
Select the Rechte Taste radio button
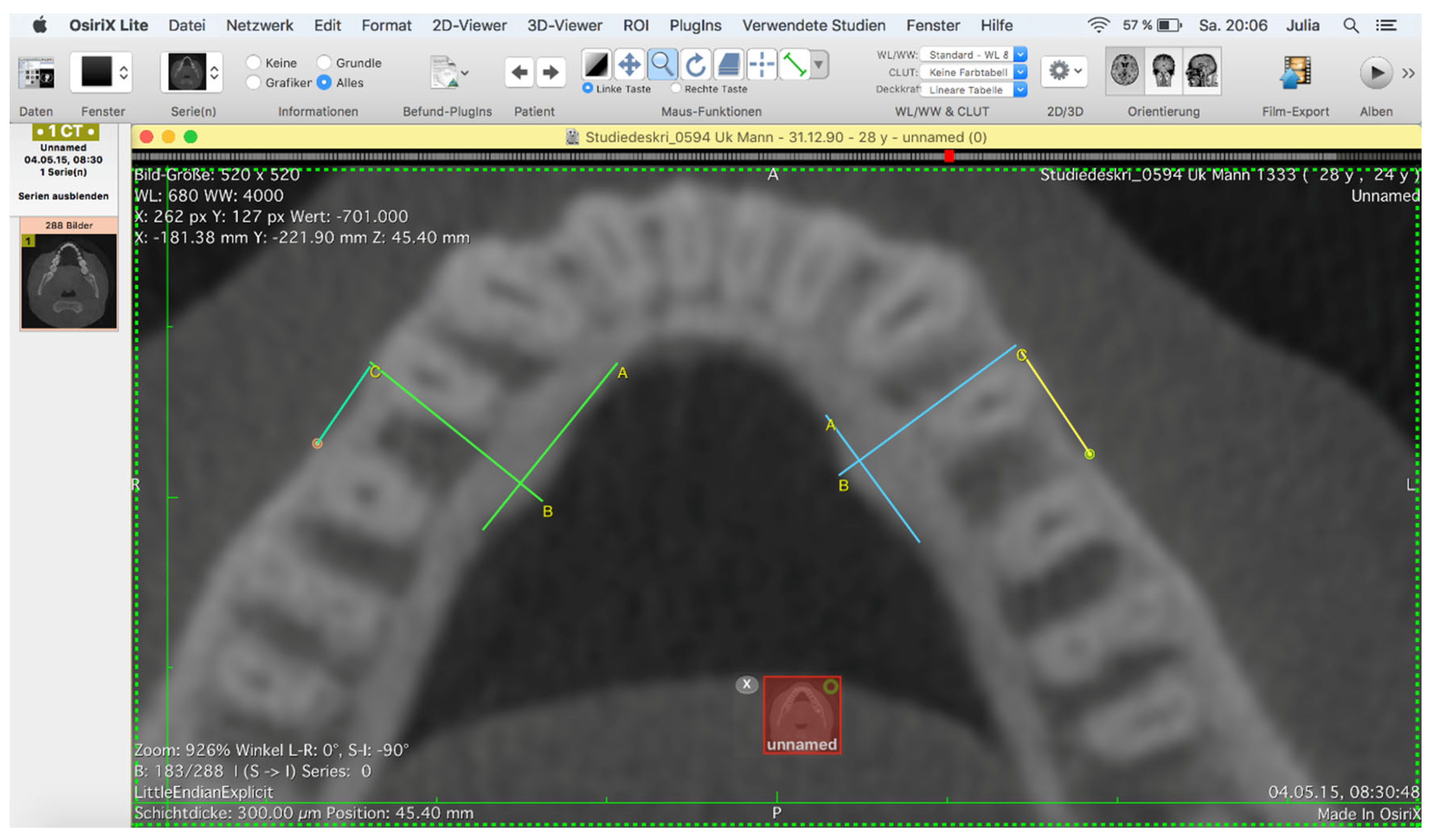click(675, 89)
